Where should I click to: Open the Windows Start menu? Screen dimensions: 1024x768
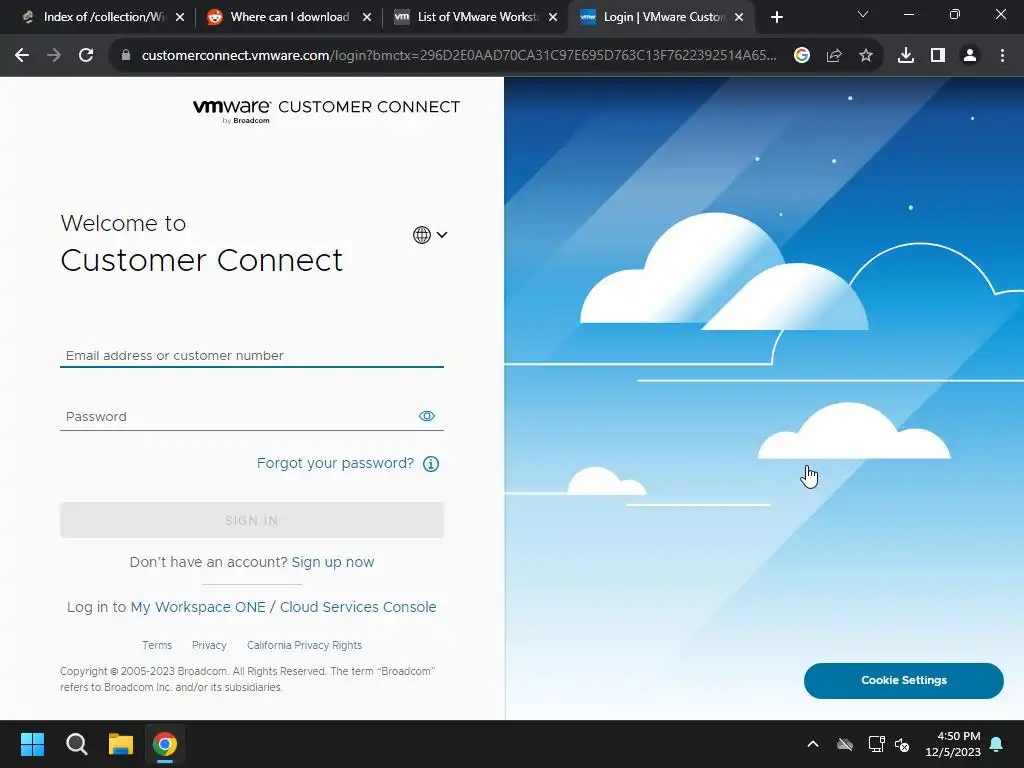pyautogui.click(x=32, y=744)
